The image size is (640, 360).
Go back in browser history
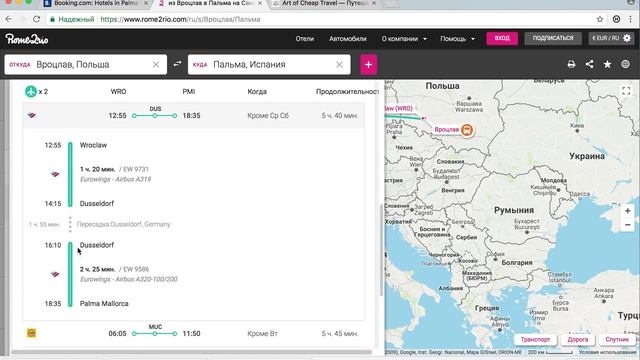(x=9, y=19)
